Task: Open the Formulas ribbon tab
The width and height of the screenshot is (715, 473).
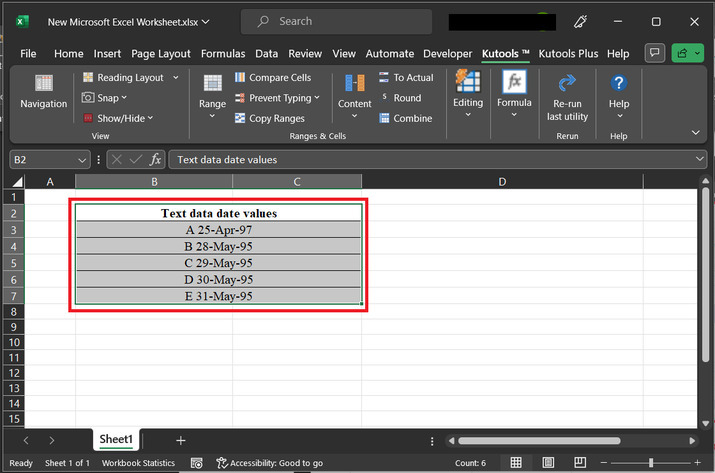Action: pos(222,53)
